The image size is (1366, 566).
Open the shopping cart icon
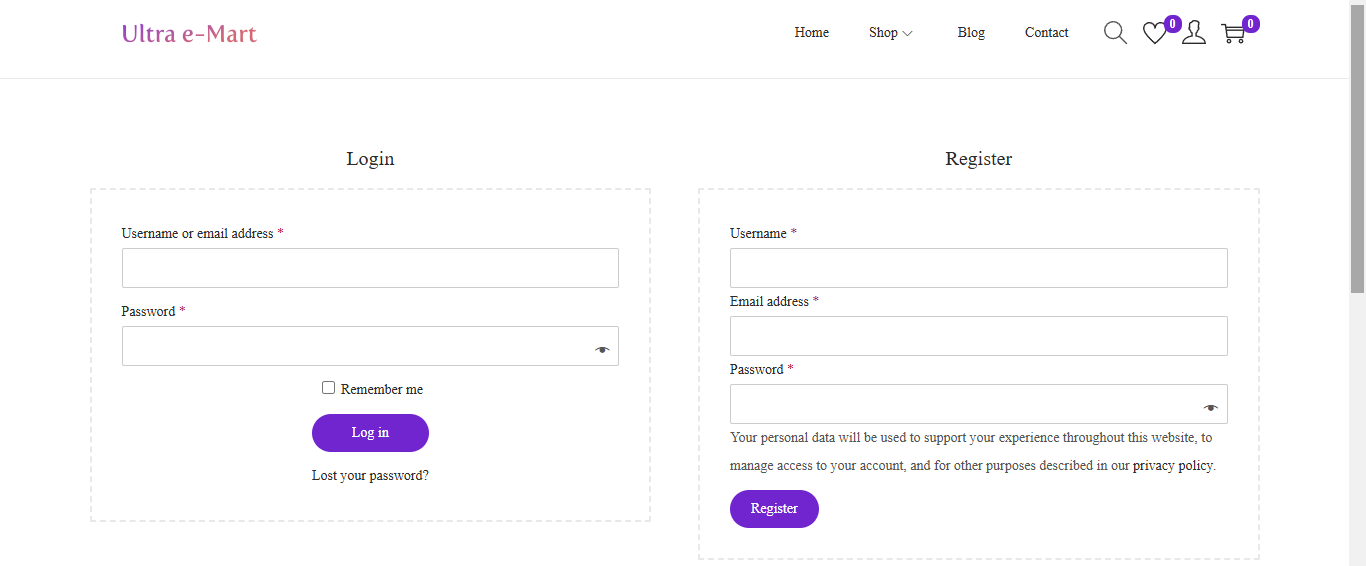pos(1232,35)
